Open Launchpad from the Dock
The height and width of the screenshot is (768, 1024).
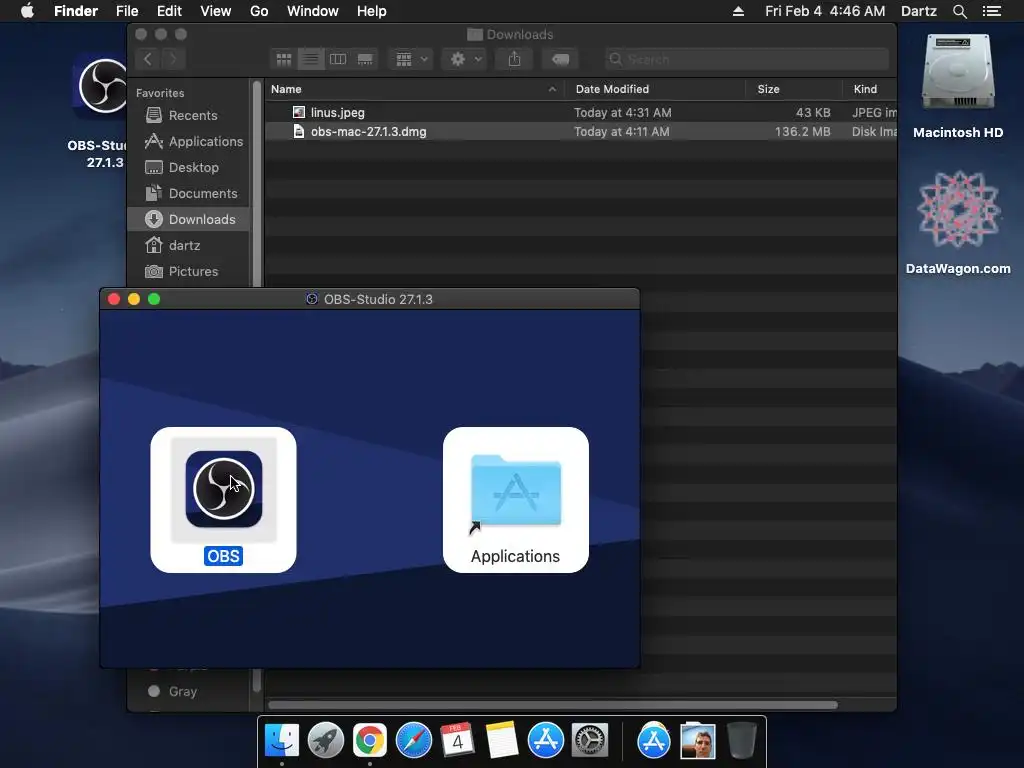[326, 741]
